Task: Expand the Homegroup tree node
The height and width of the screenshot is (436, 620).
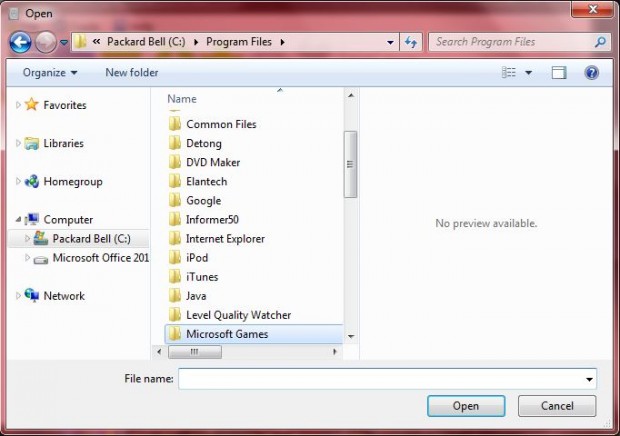Action: point(18,181)
